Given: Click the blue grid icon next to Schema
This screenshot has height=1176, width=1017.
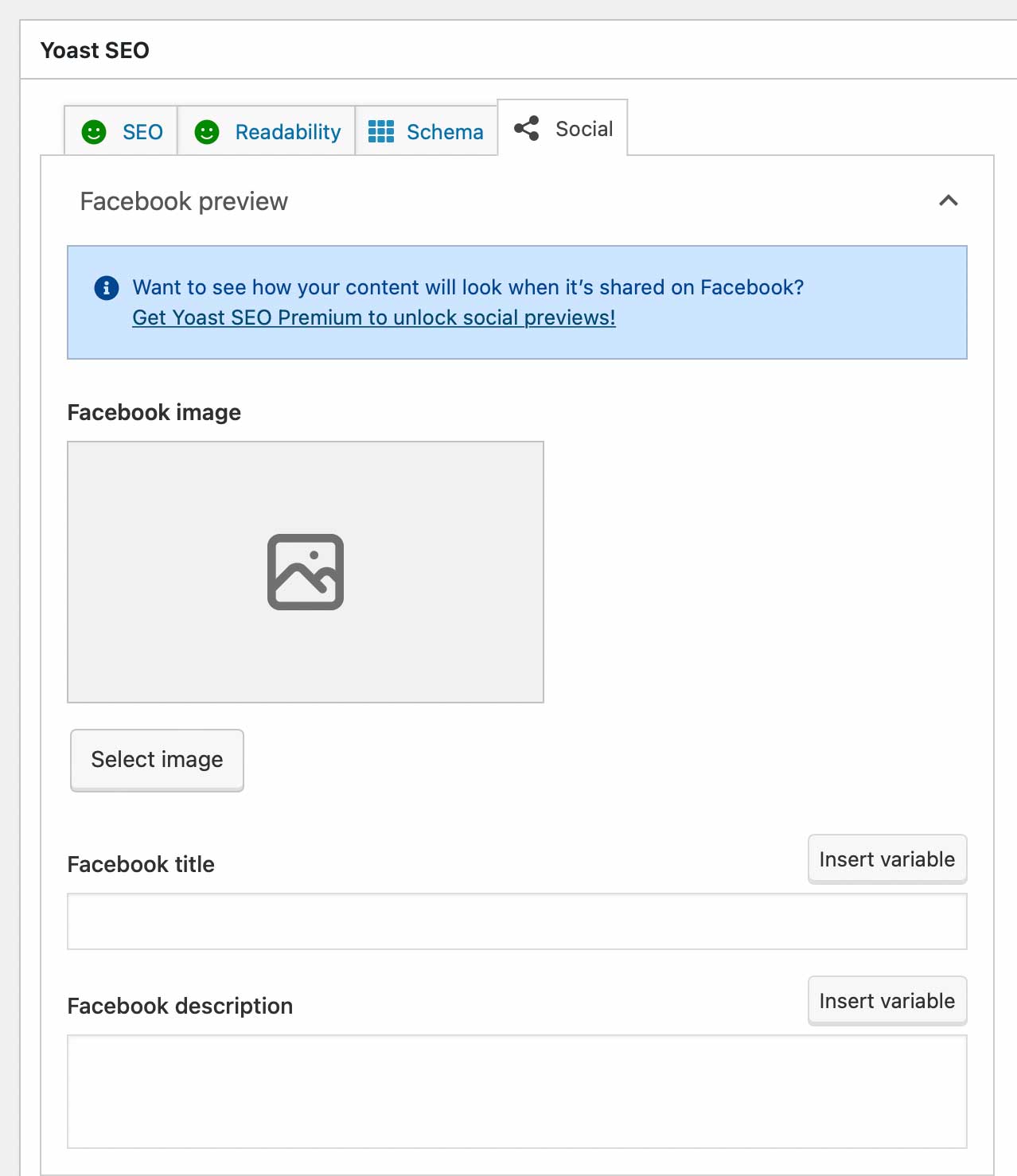Looking at the screenshot, I should 382,131.
